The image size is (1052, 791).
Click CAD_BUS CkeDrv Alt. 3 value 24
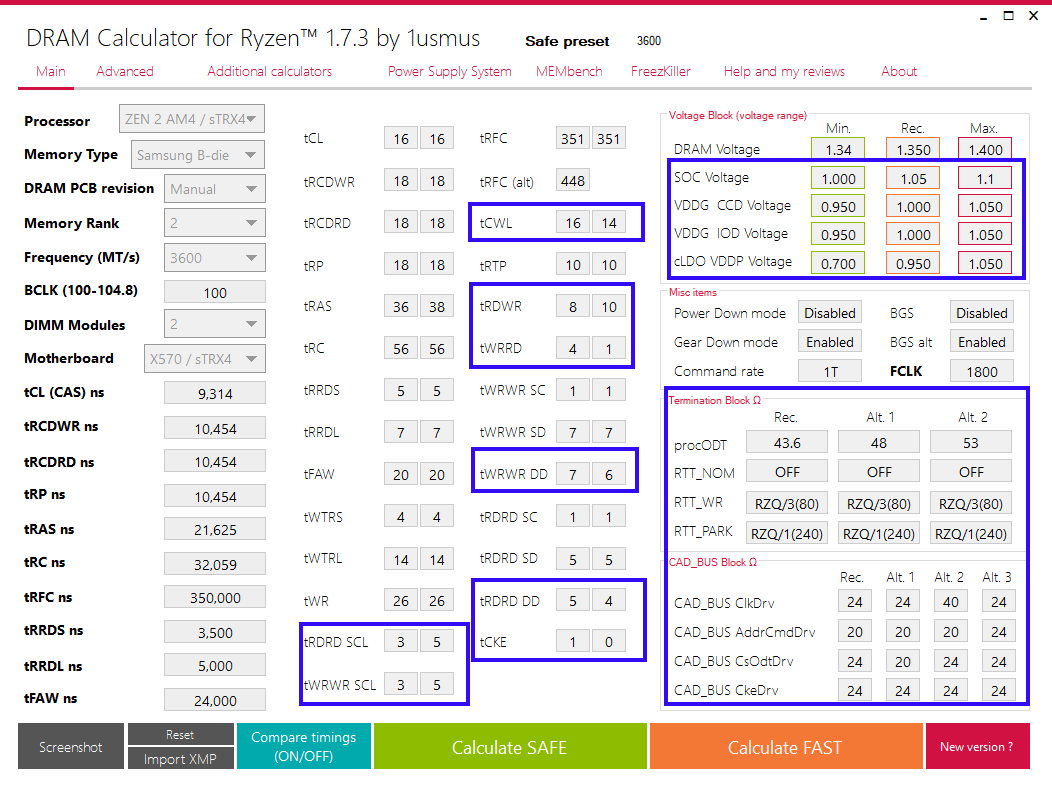pyautogui.click(x=998, y=690)
